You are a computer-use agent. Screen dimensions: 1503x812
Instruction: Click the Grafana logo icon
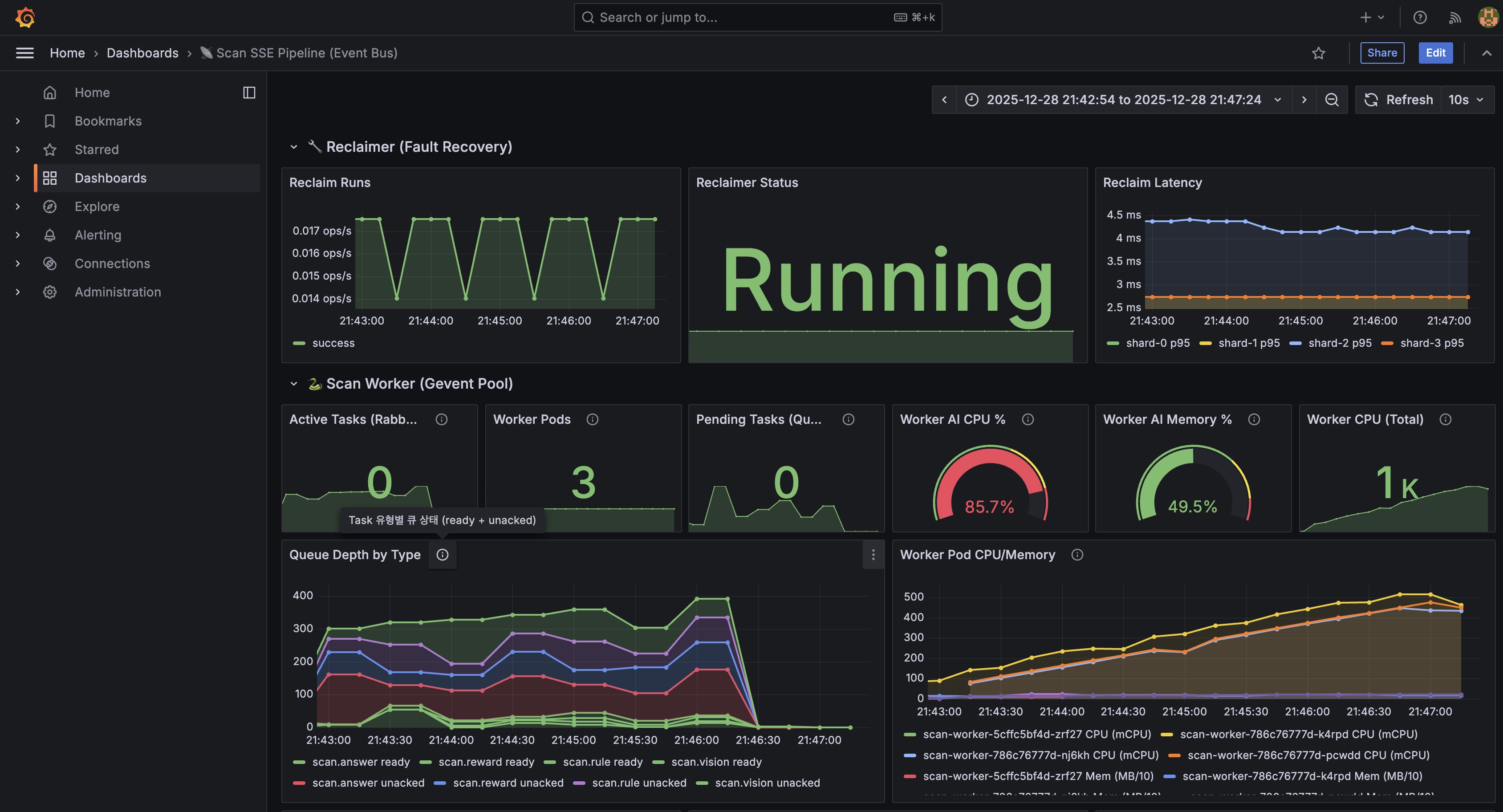coord(25,17)
